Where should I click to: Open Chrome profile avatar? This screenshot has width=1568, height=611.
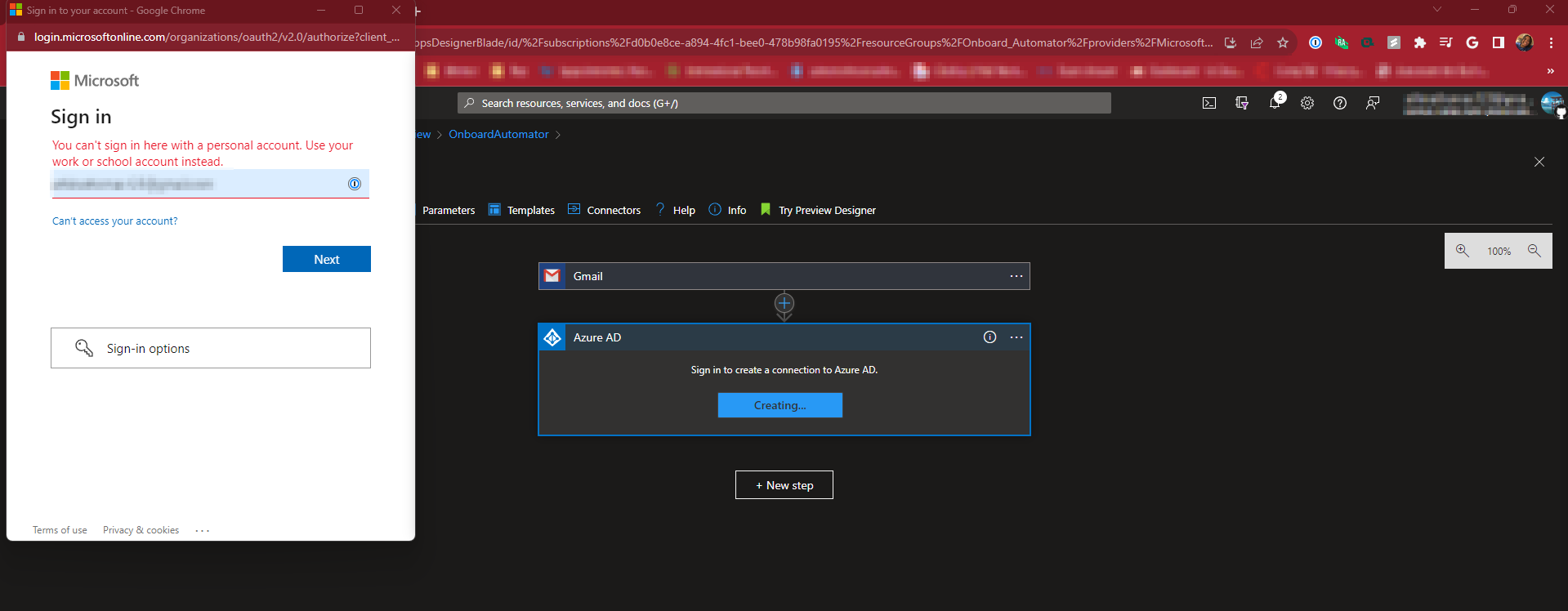point(1525,42)
